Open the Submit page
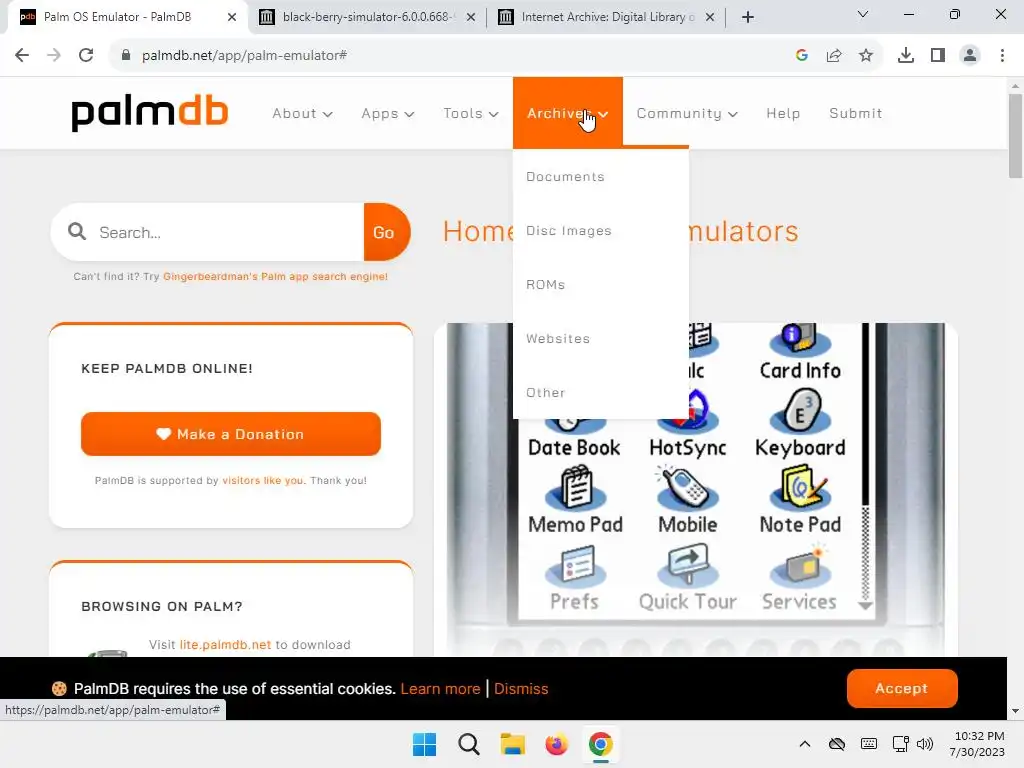The width and height of the screenshot is (1024, 768). tap(856, 114)
